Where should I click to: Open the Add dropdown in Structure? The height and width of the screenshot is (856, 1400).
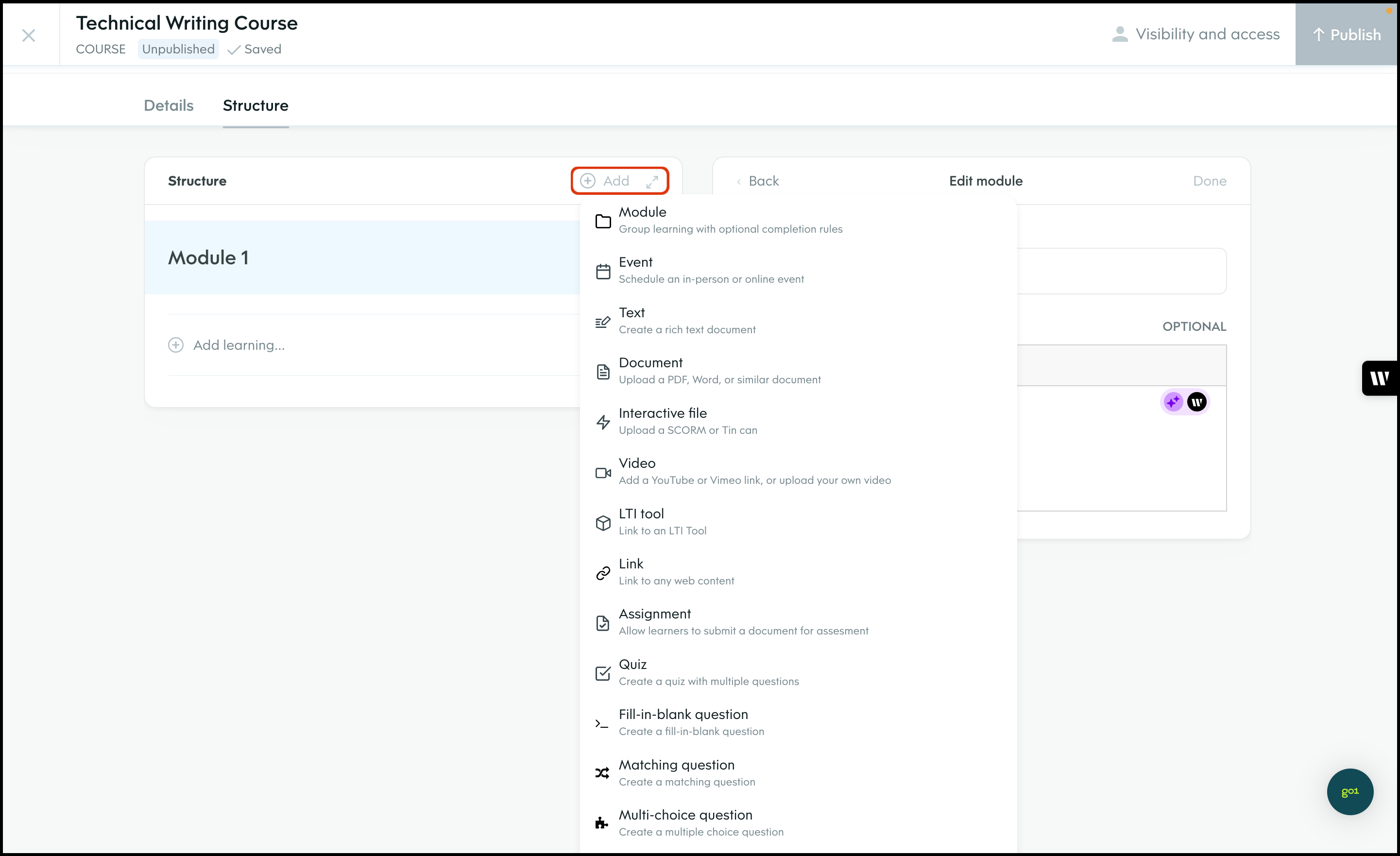coord(606,181)
